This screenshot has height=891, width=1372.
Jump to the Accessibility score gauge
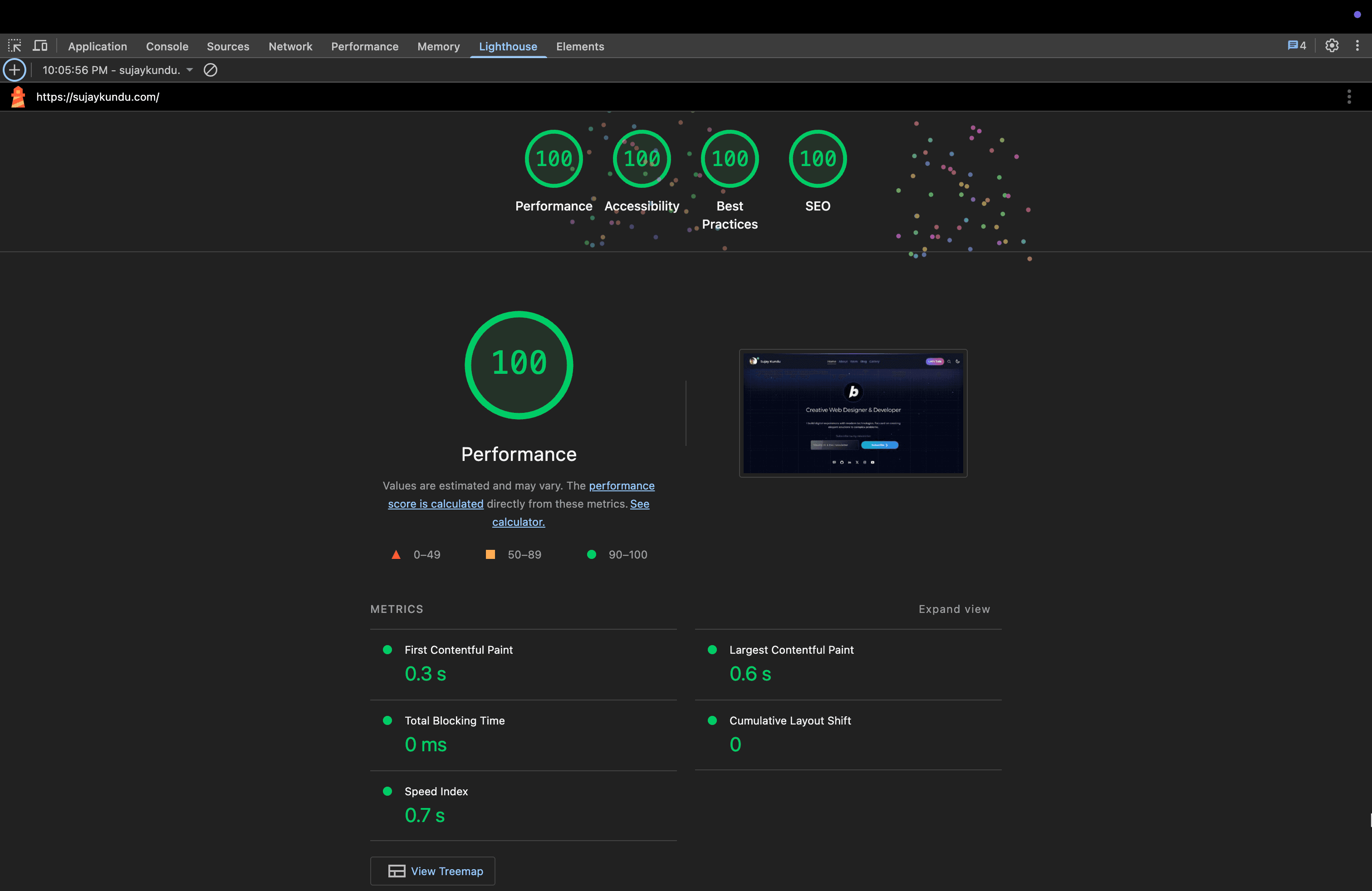[x=642, y=159]
